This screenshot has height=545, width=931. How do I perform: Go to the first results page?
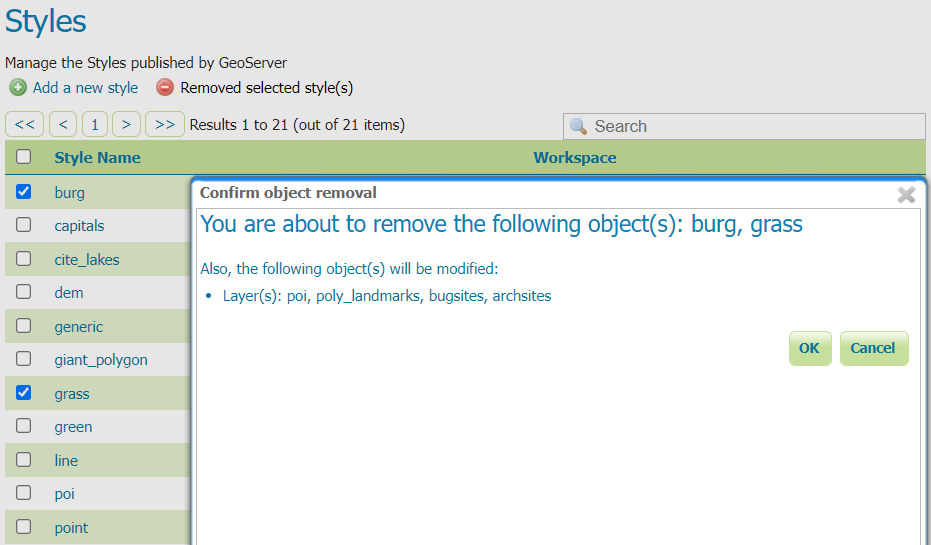coord(25,125)
